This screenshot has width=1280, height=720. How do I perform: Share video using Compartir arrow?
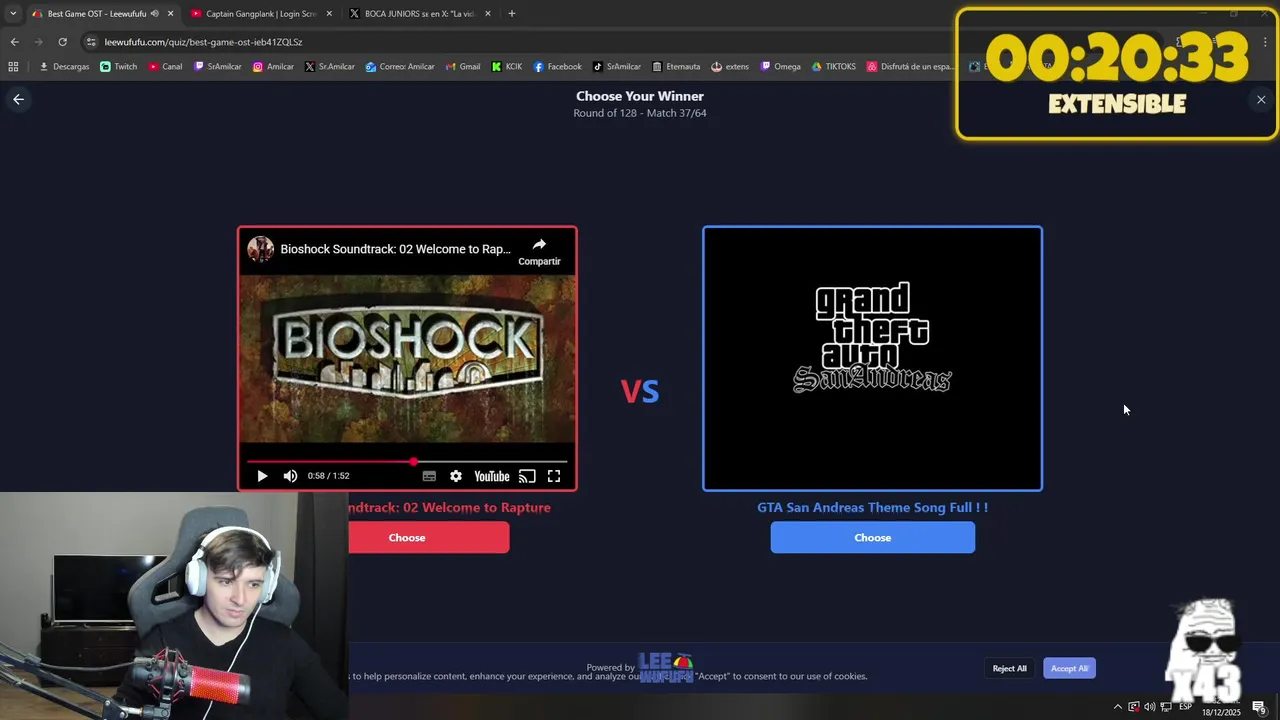point(539,251)
